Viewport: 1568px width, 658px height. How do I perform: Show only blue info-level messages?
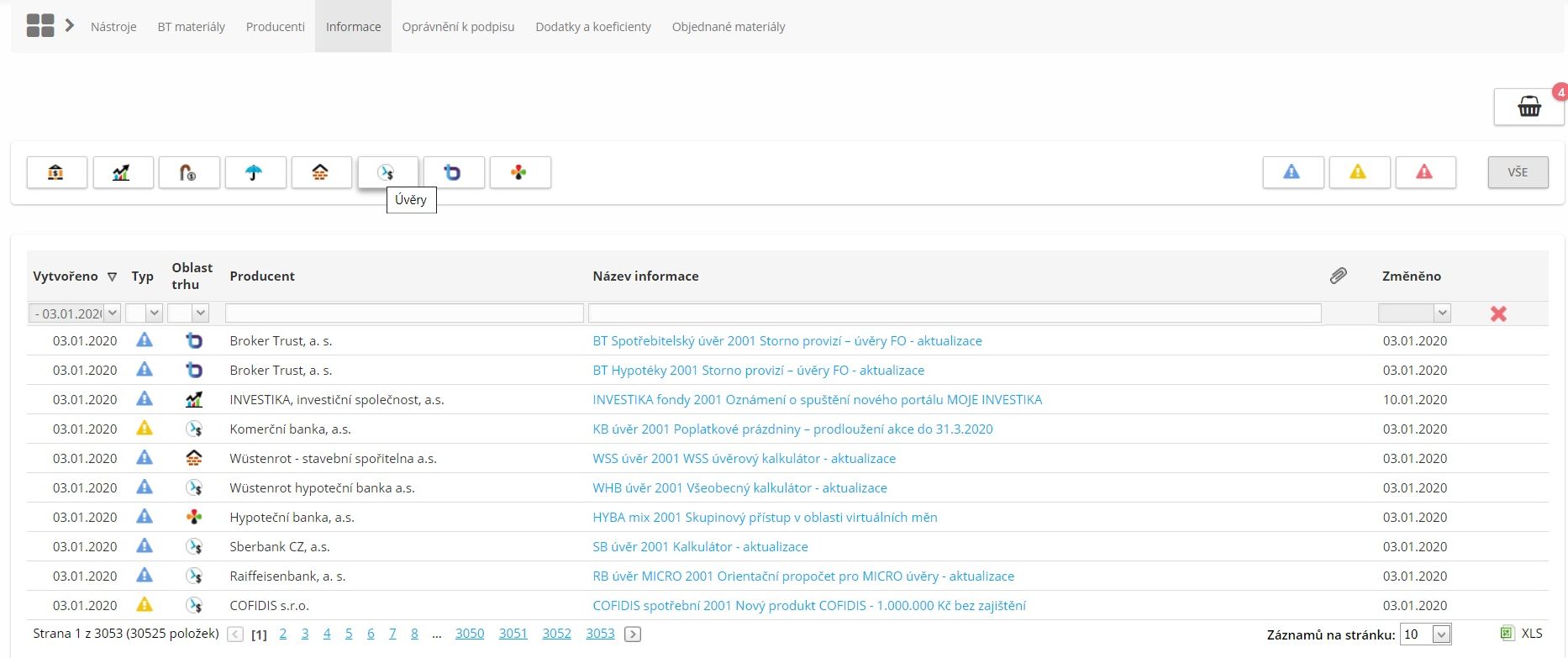1292,172
